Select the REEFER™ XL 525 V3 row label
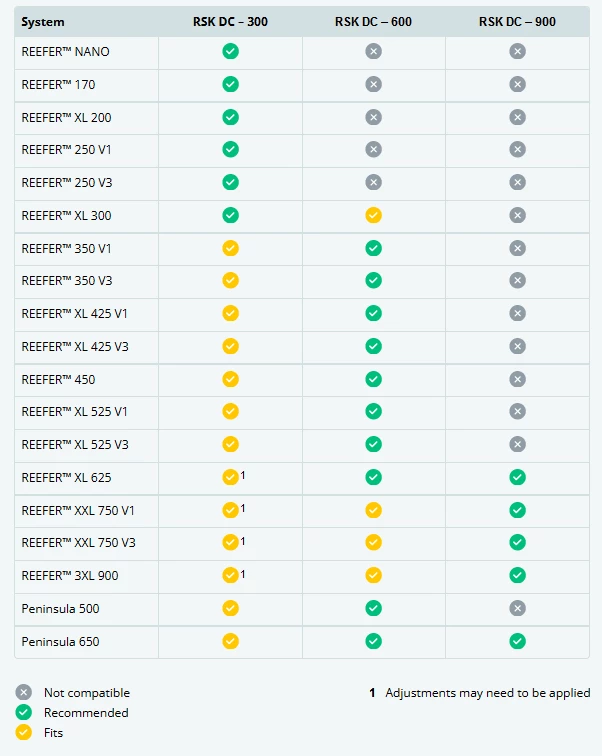Screen dimensions: 602x756 coord(75,444)
